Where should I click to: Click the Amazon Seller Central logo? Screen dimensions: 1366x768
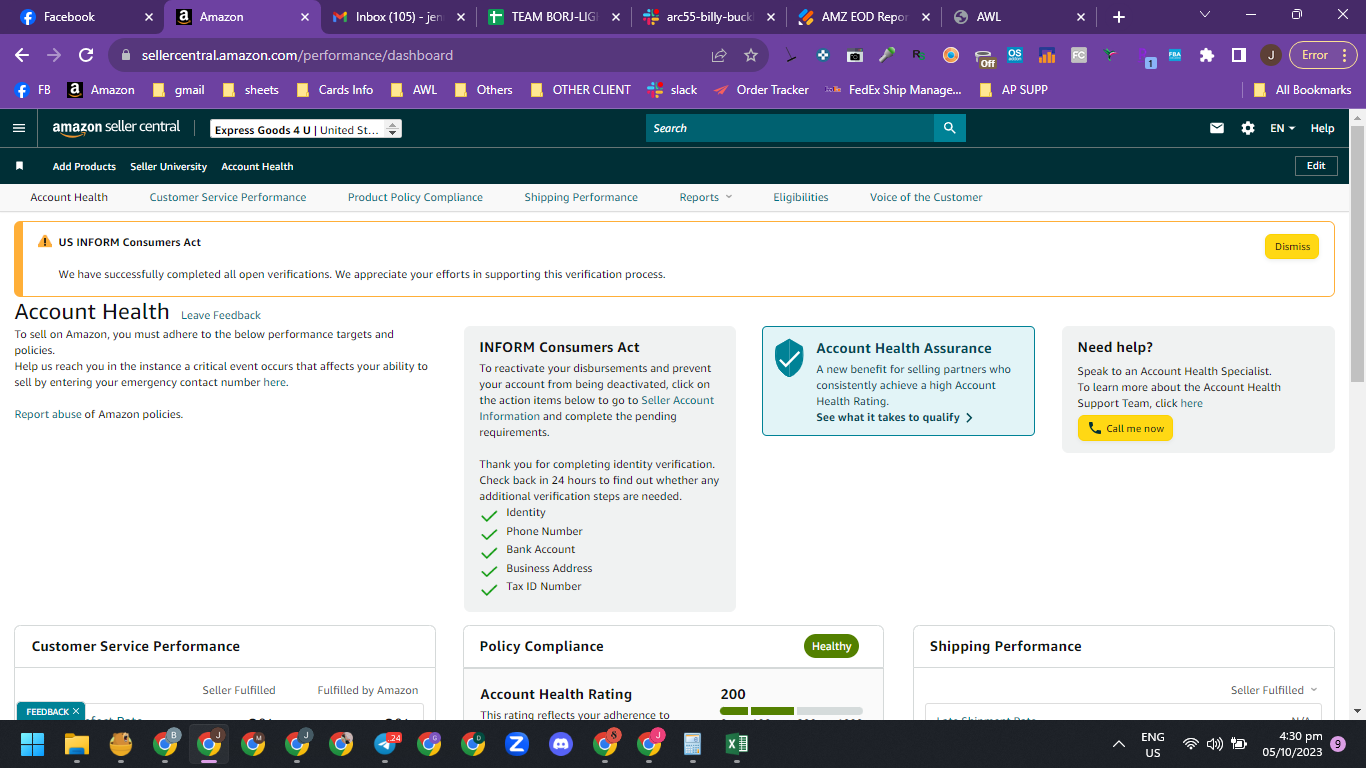point(116,128)
